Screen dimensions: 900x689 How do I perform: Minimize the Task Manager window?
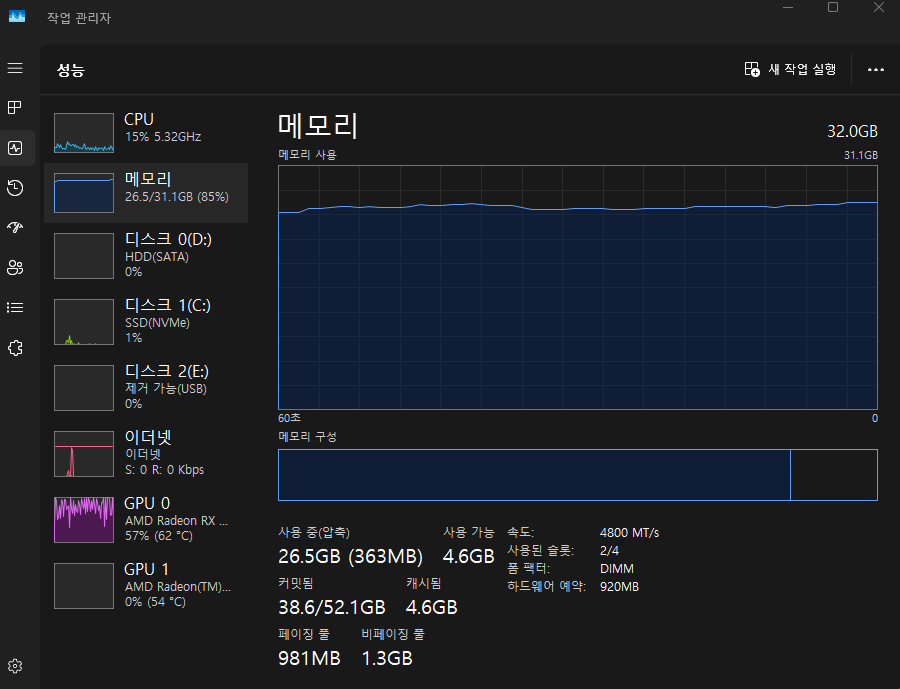coord(788,7)
